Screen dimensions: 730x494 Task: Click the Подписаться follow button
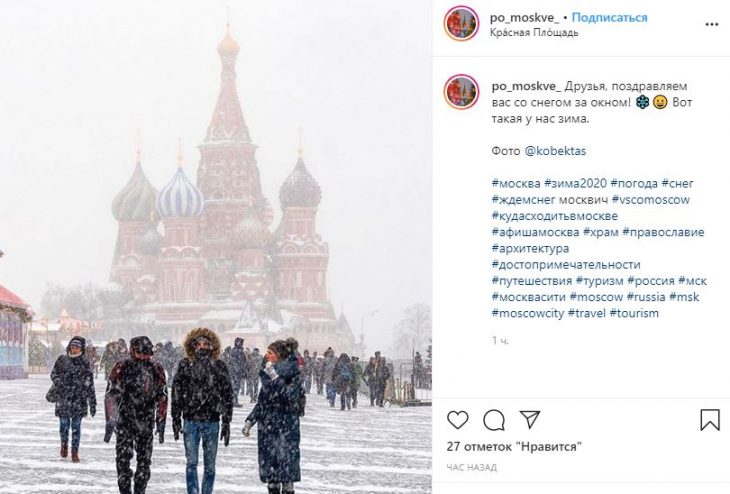609,18
